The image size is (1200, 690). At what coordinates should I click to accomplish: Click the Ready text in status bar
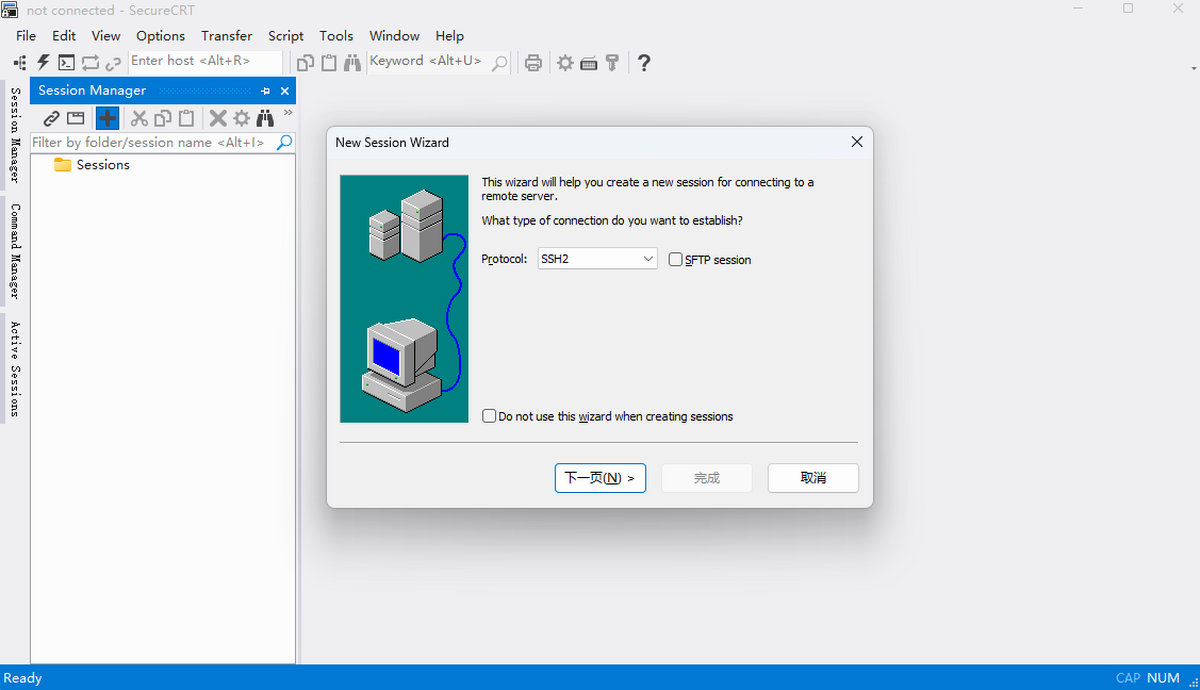[23, 678]
